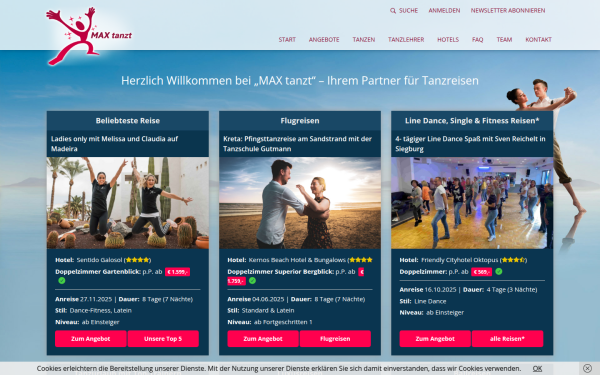600x375 pixels.
Task: Open the FAQ page
Action: (x=478, y=39)
